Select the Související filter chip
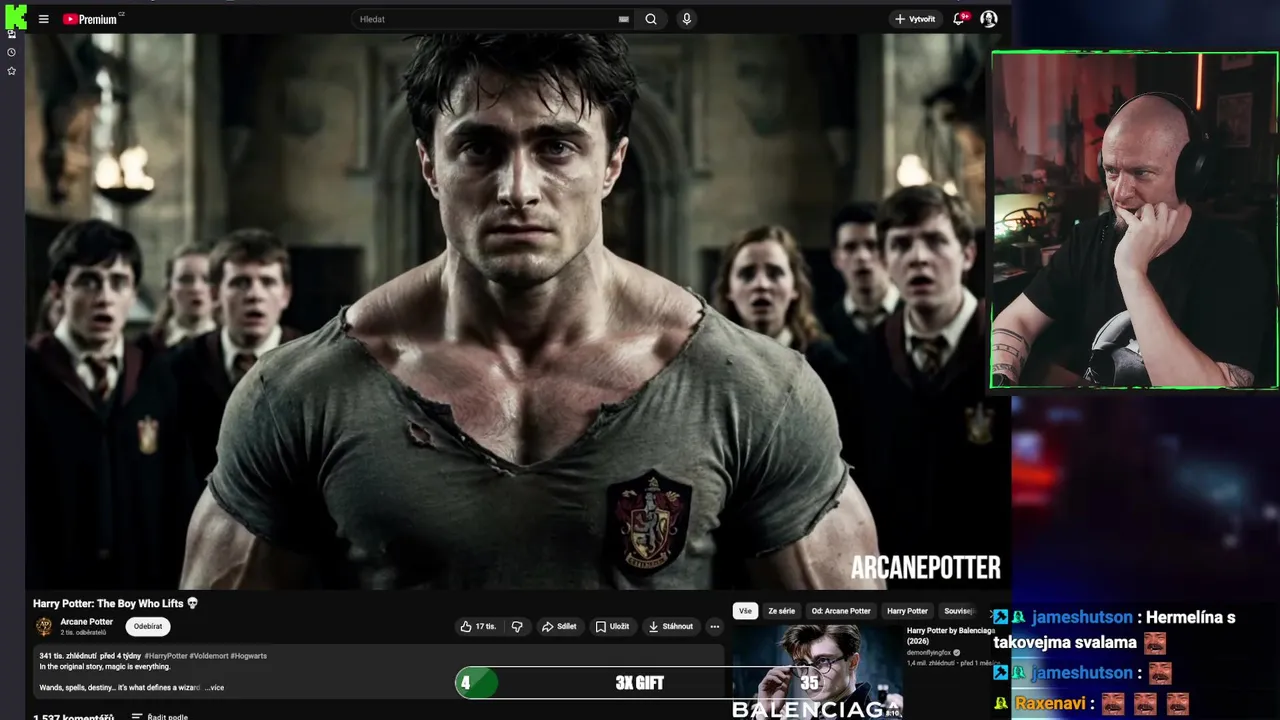This screenshot has height=720, width=1280. 960,611
